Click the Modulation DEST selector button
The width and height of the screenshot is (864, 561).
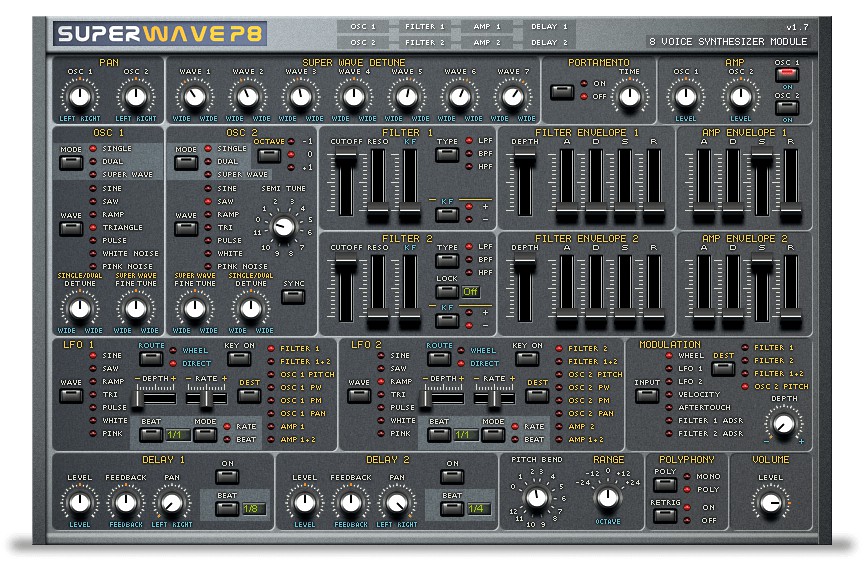tap(723, 369)
